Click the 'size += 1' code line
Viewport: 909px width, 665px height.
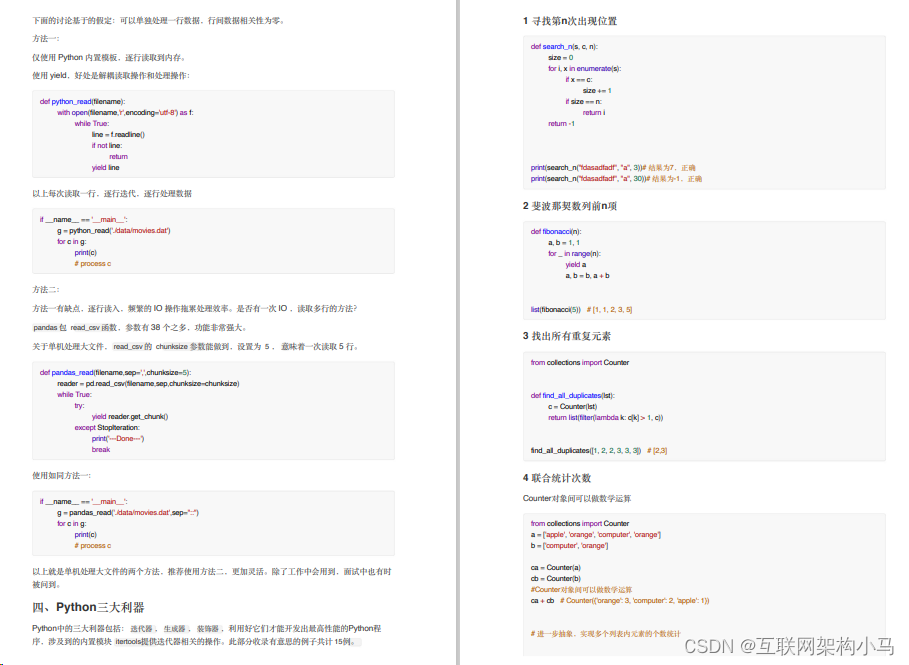click(x=597, y=90)
